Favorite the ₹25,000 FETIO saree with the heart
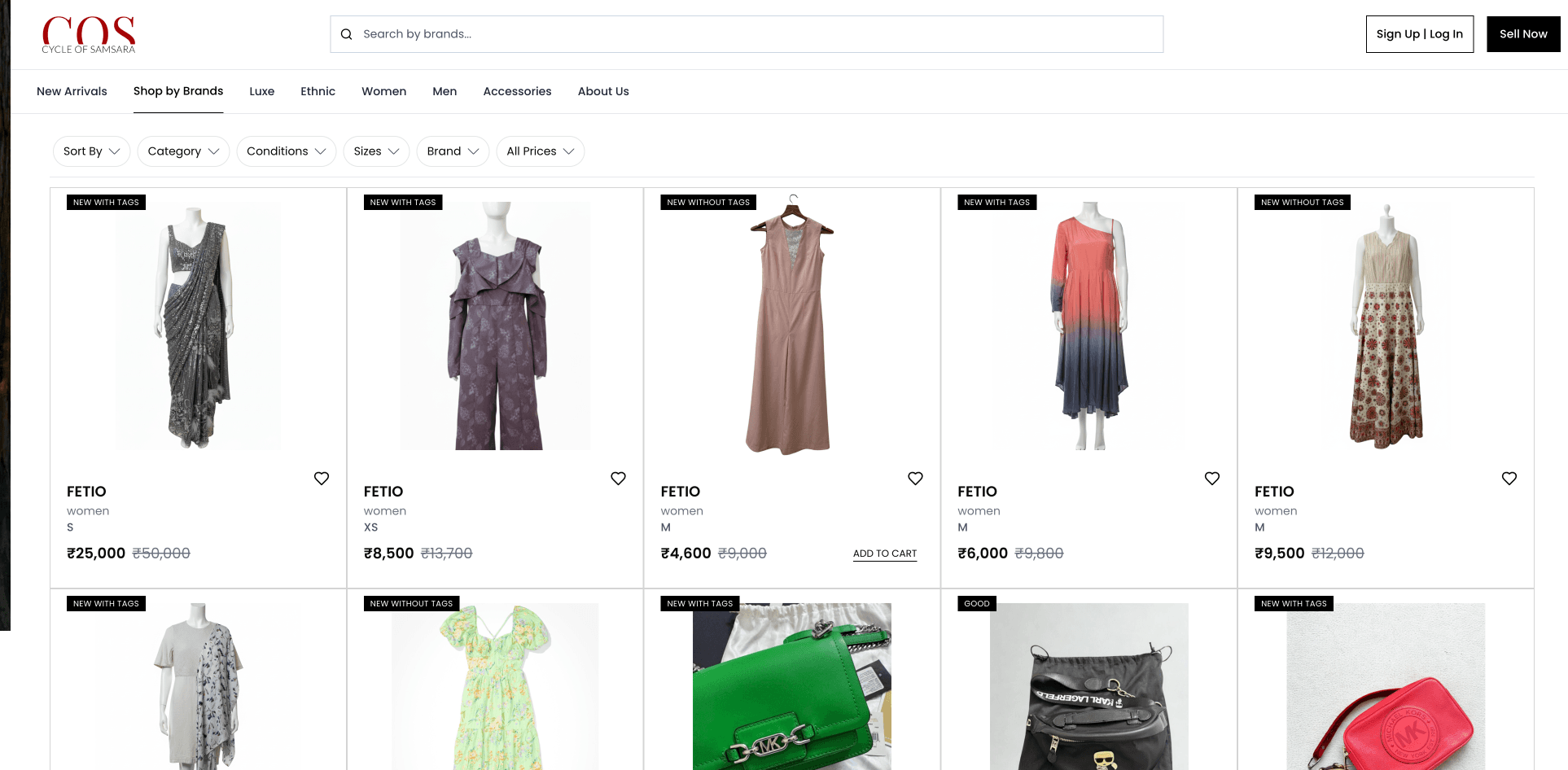This screenshot has width=1568, height=770. point(322,479)
